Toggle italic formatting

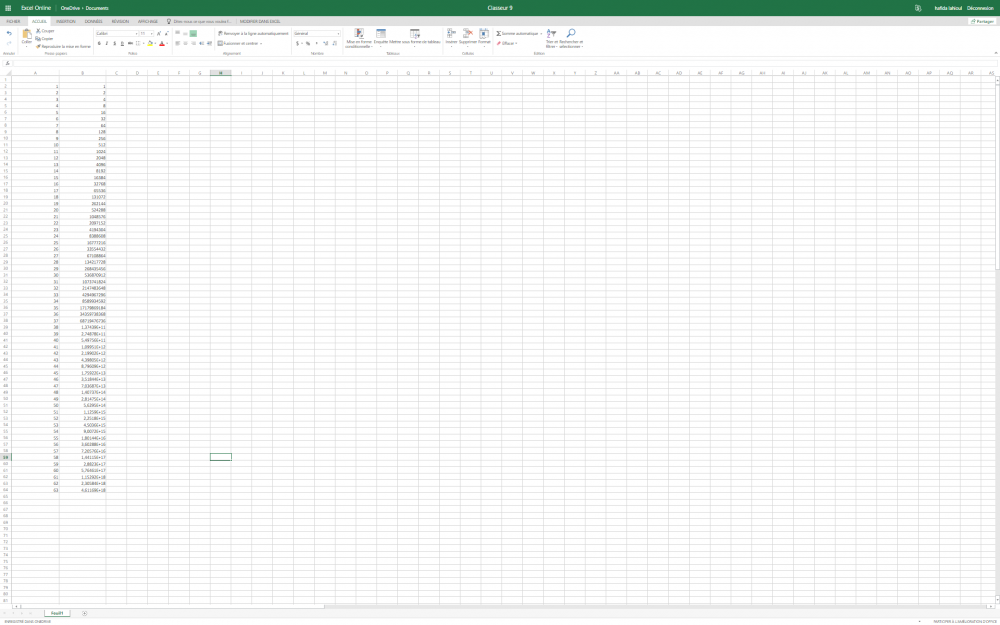107,43
